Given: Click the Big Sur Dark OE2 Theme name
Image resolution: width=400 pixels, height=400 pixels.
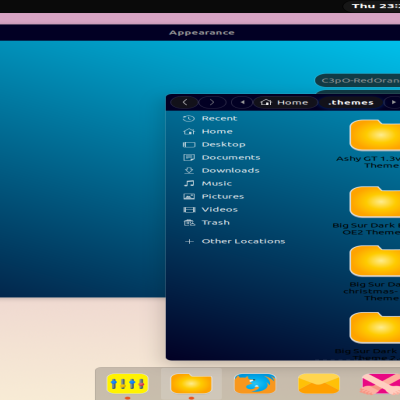Looking at the screenshot, I should (x=366, y=229).
